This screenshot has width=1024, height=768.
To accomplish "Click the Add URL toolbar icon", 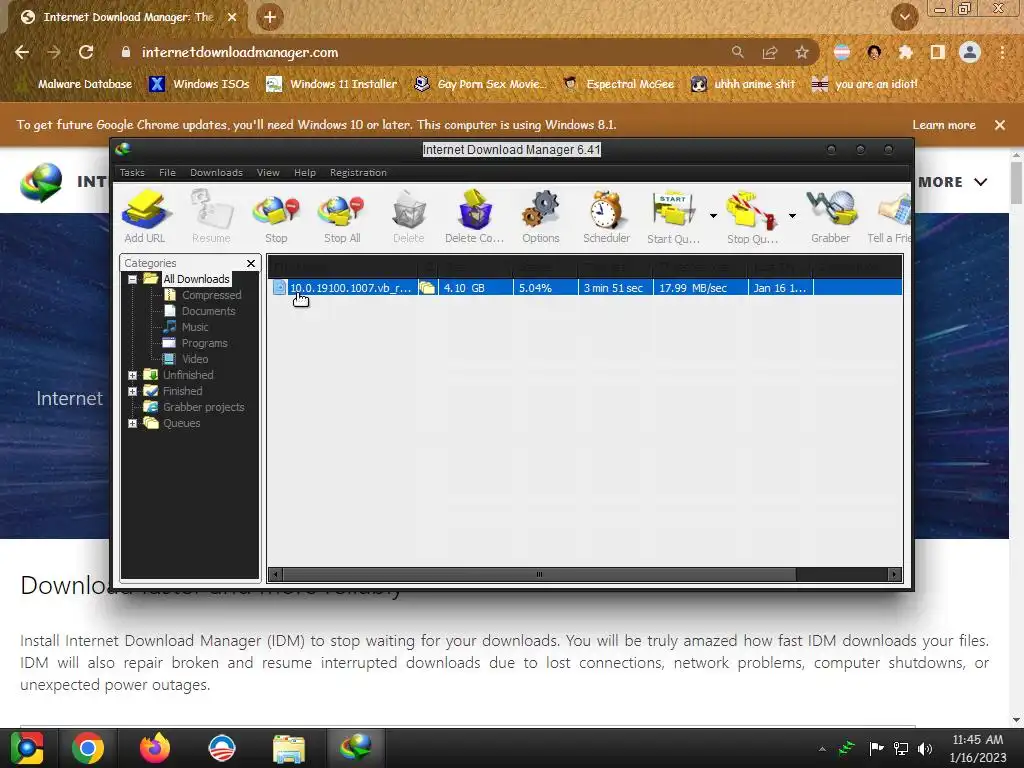I will coord(144,216).
